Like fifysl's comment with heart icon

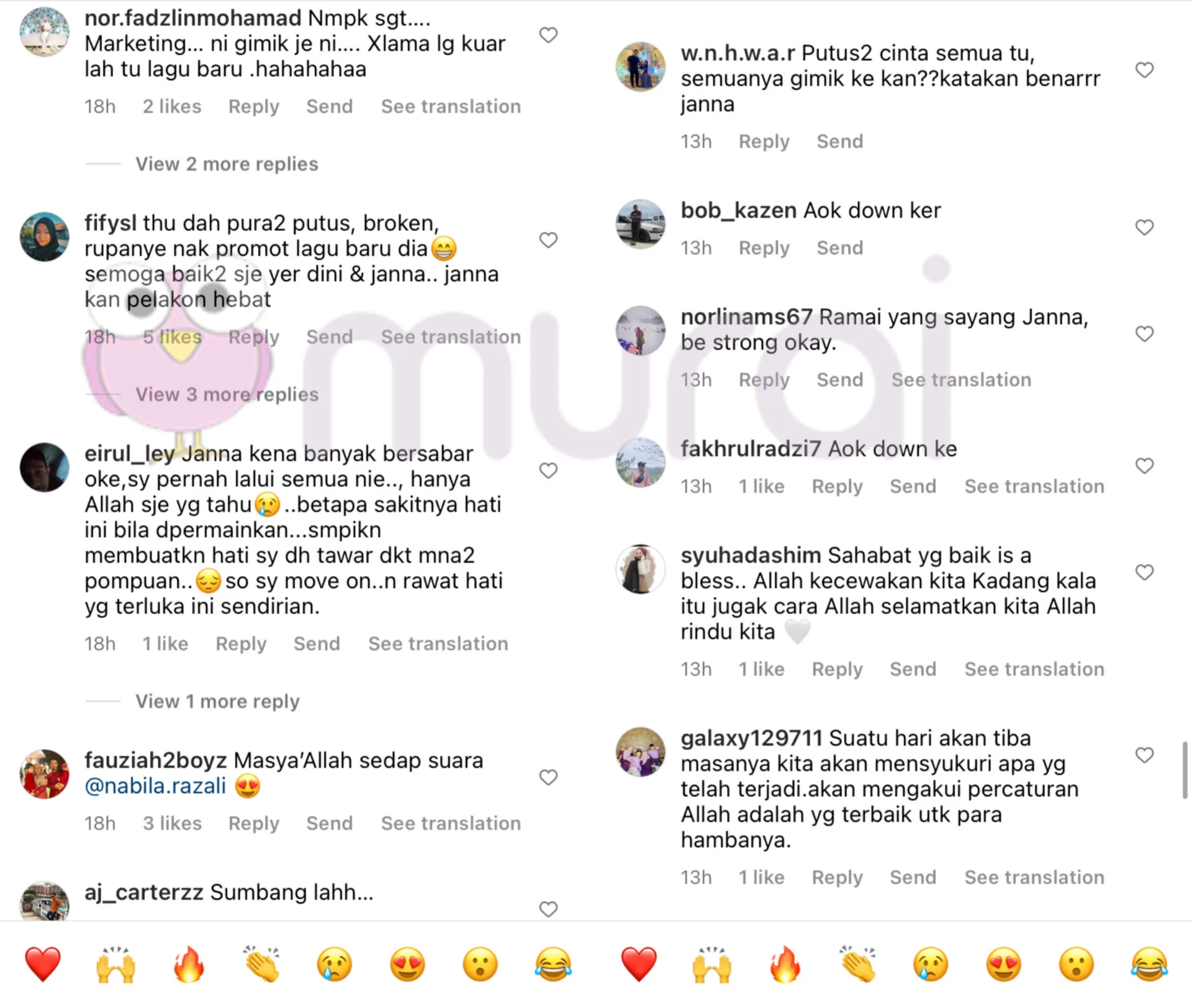click(x=548, y=240)
